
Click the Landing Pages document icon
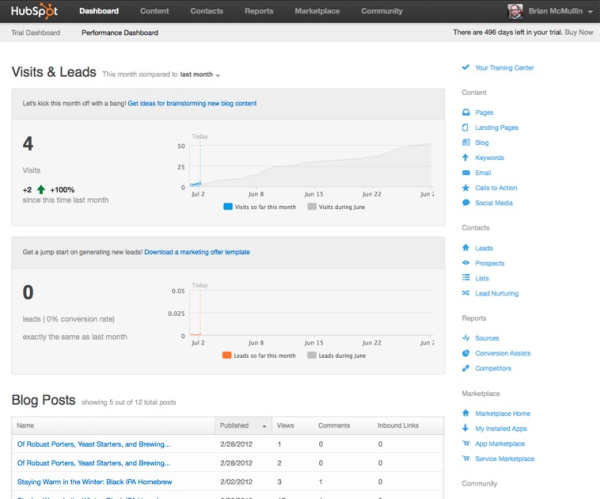click(x=465, y=127)
